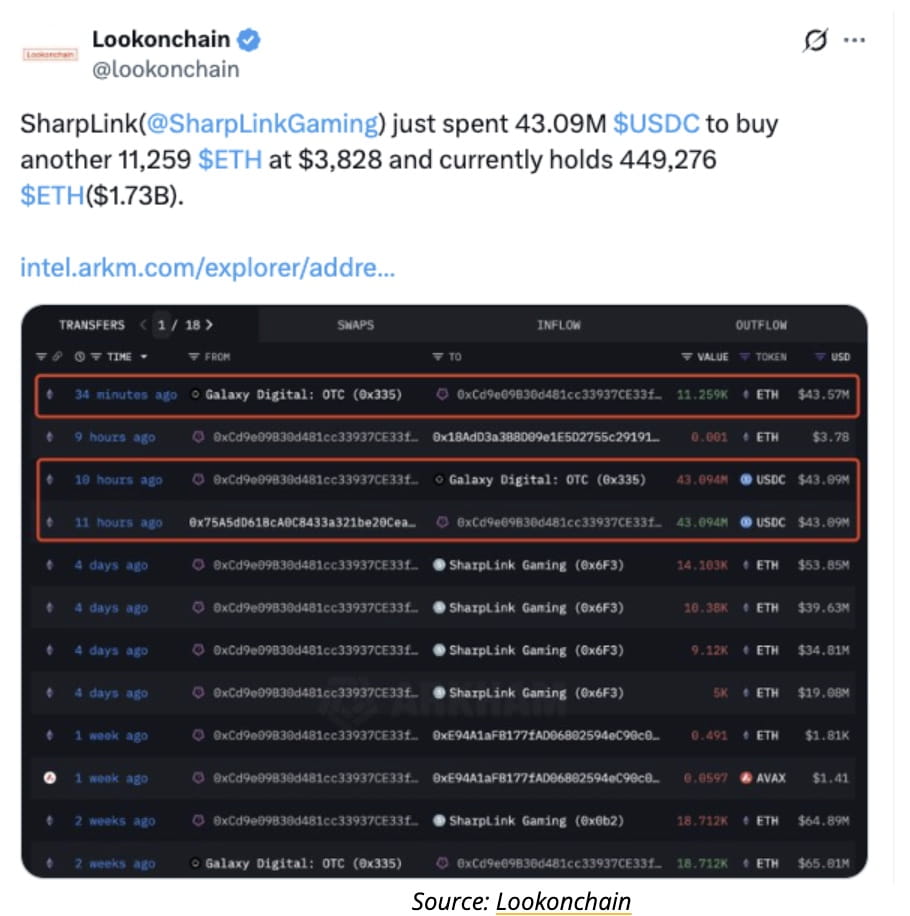Open the @SharpLinkGaming mention link

[x=262, y=124]
